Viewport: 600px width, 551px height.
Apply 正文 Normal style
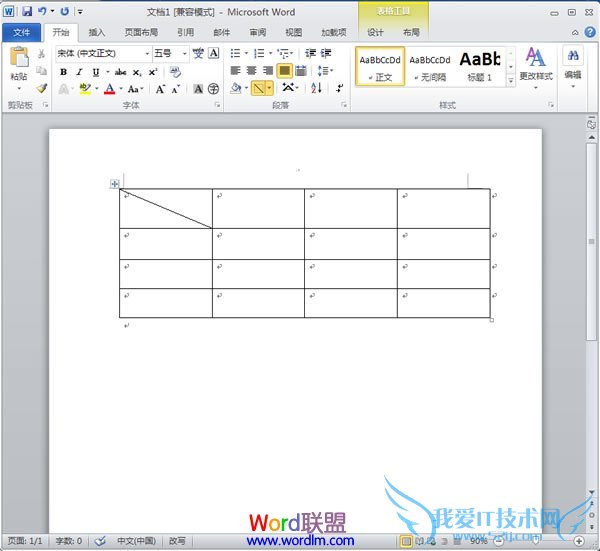tap(380, 67)
